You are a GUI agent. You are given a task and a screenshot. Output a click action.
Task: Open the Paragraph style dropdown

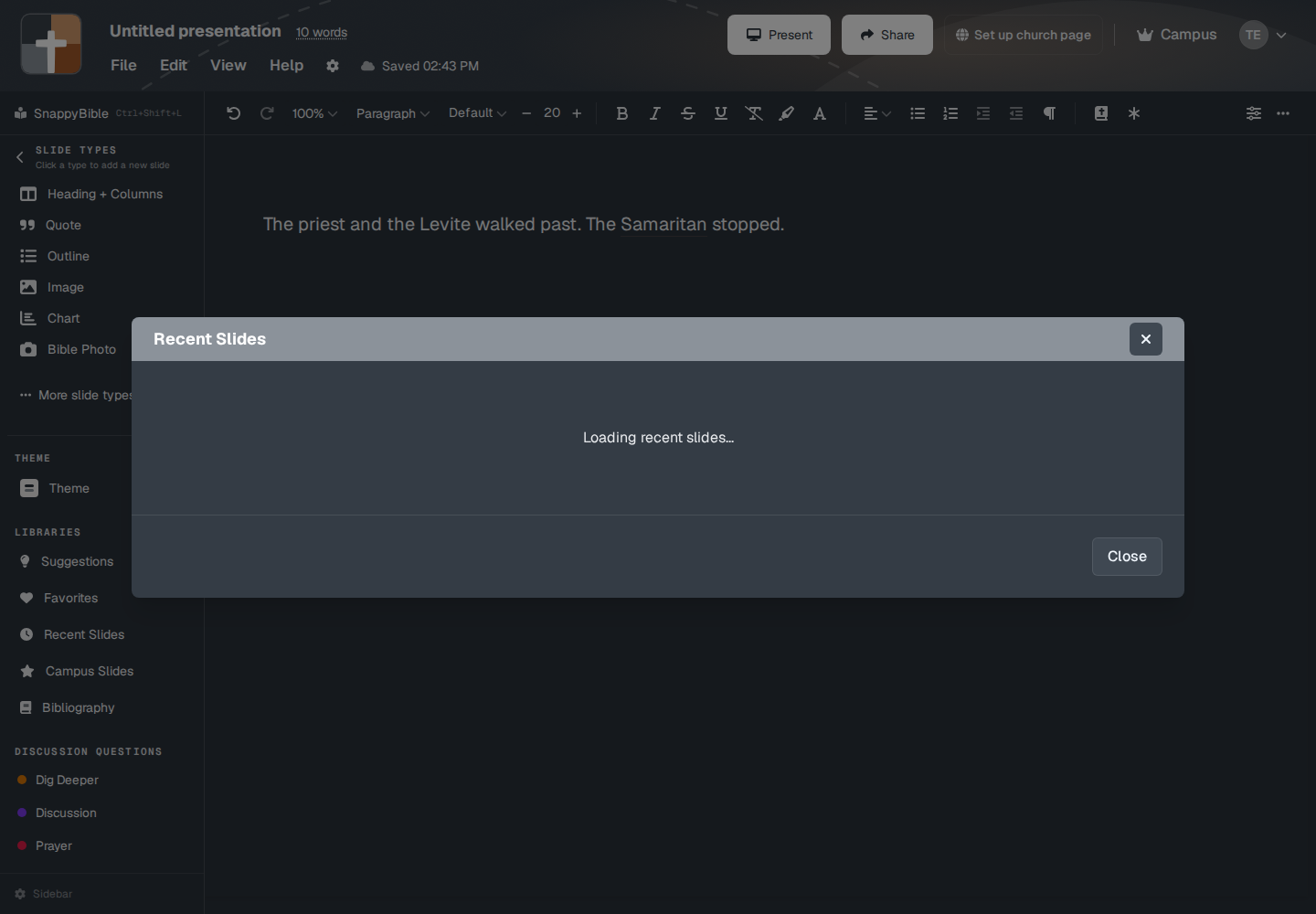[x=393, y=113]
